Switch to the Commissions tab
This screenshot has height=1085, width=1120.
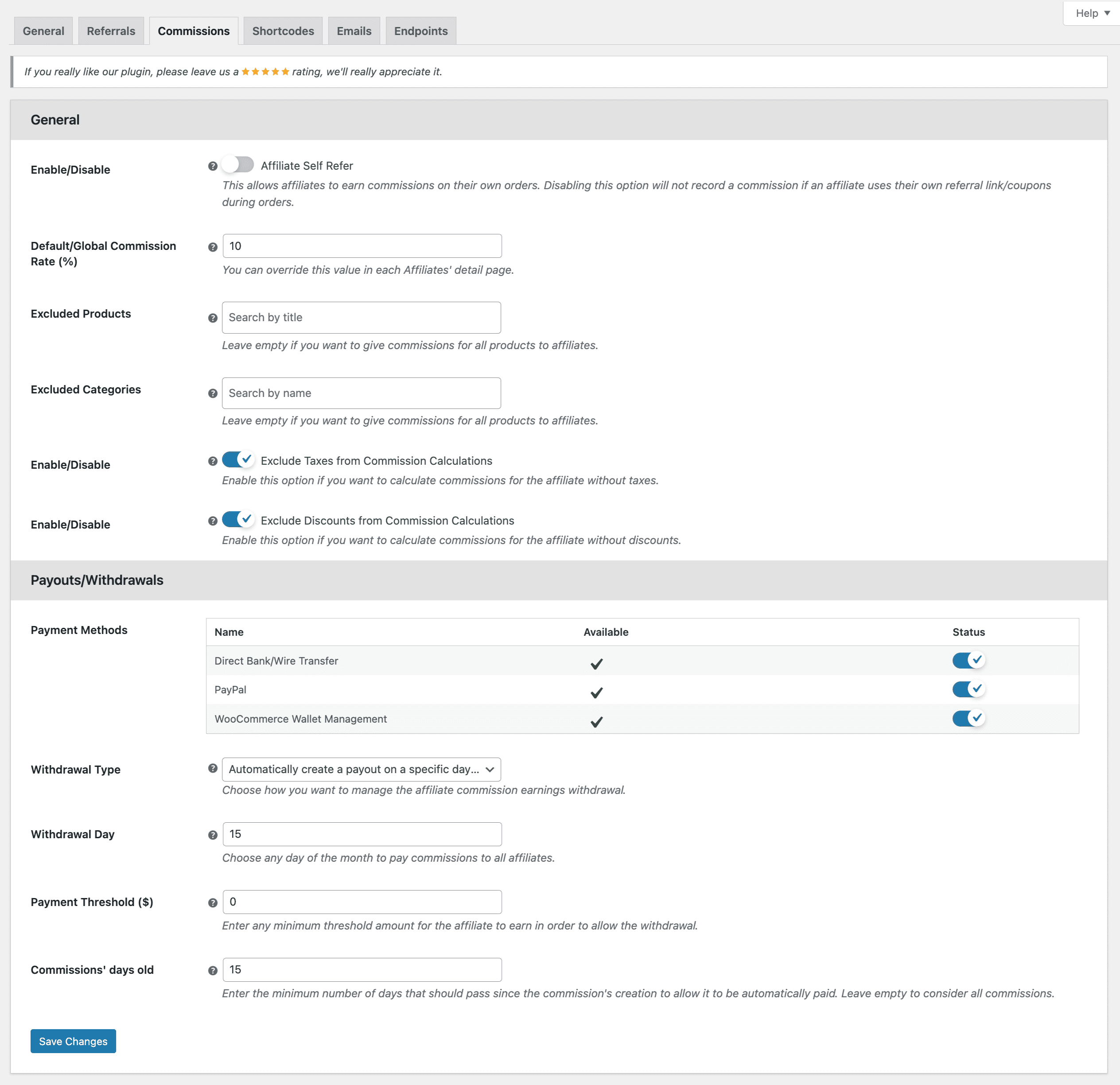[193, 30]
